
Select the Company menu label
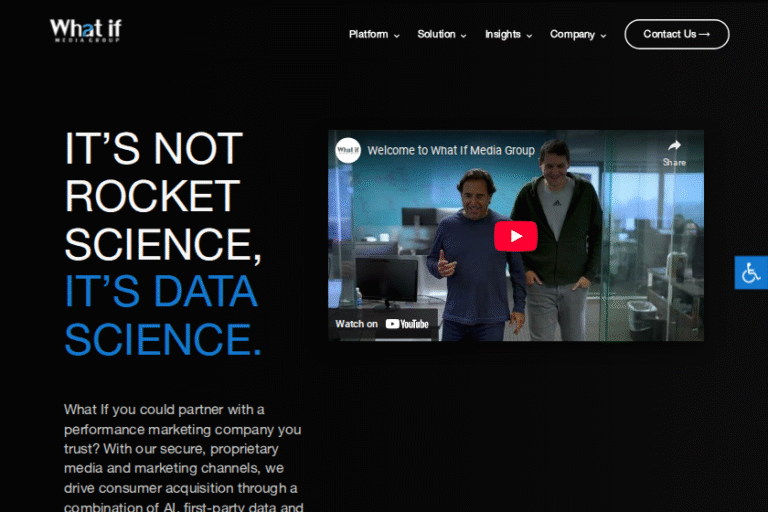pos(572,34)
